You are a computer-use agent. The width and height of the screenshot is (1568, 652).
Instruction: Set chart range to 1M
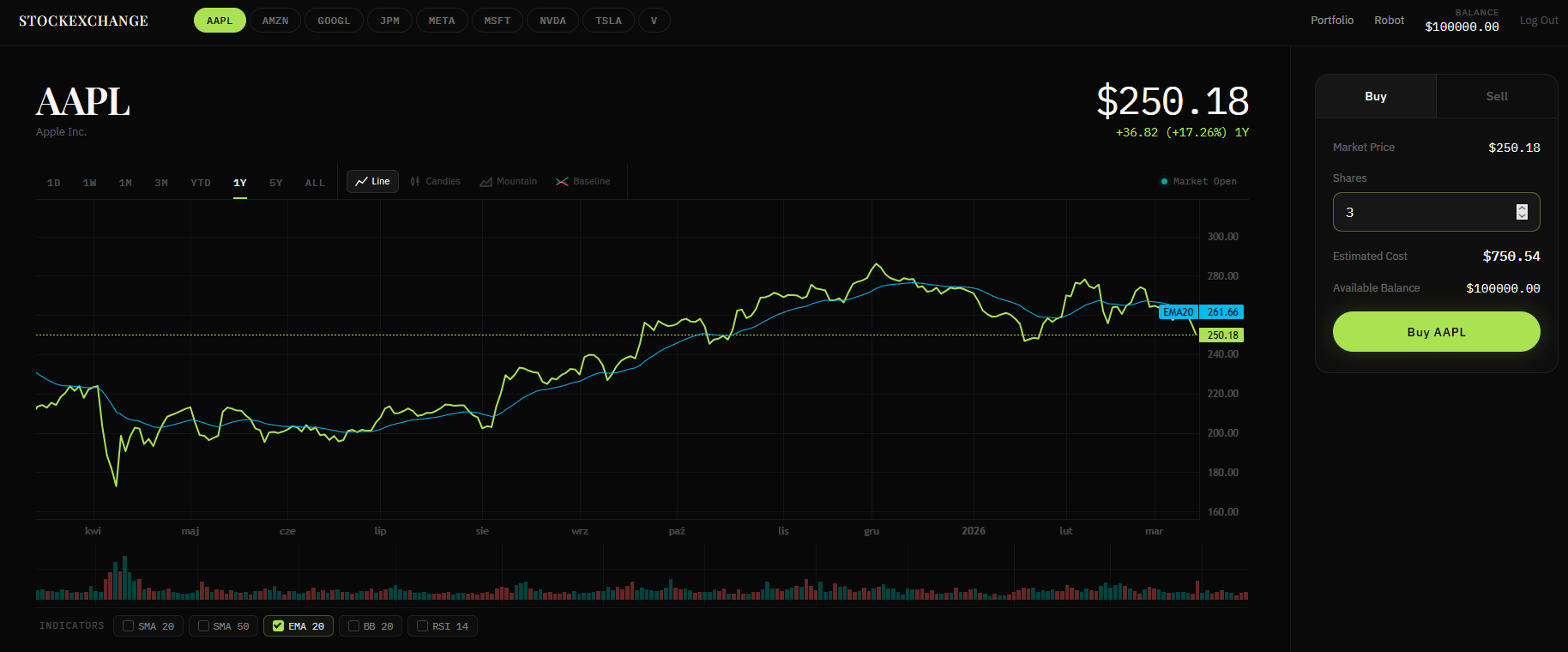(125, 183)
